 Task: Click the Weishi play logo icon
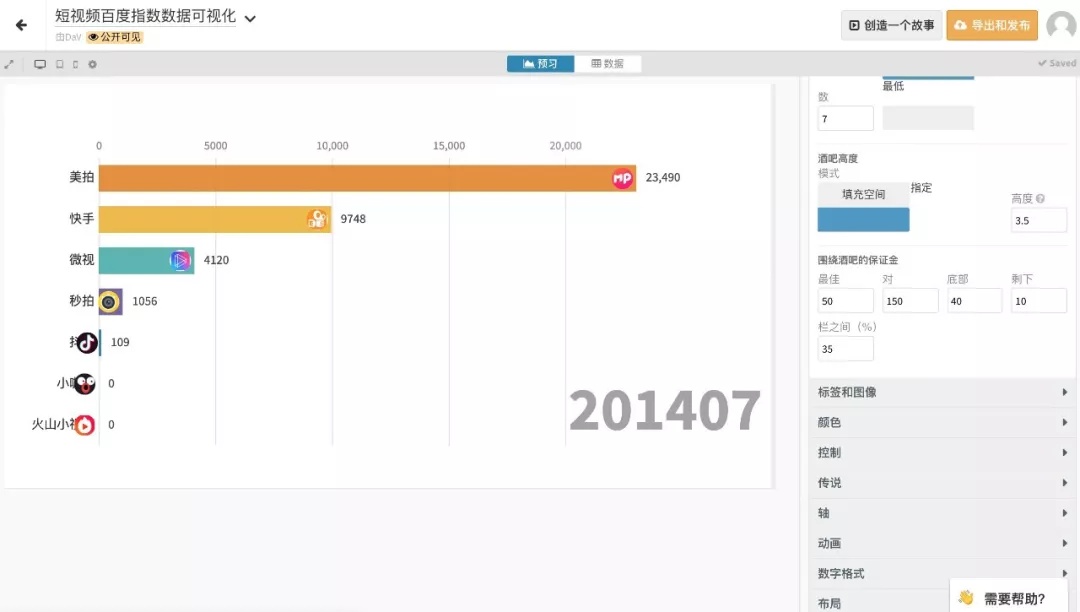click(180, 260)
